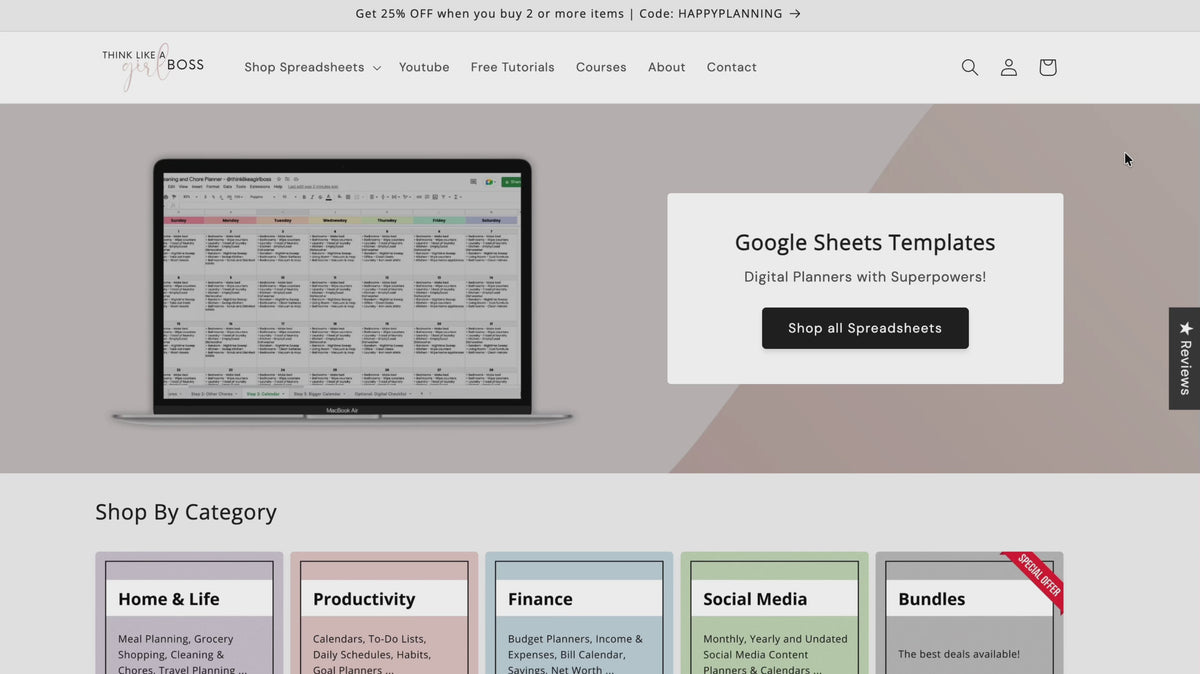Open the Finance category card

[x=579, y=613]
